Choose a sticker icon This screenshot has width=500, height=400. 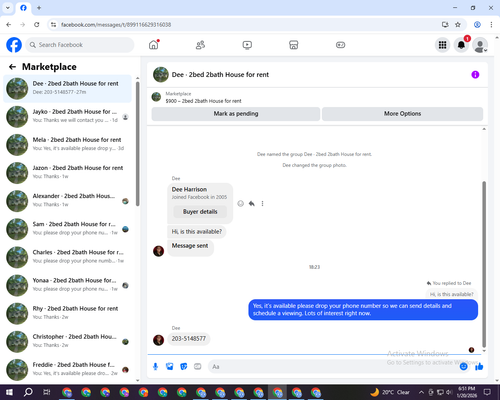click(184, 367)
